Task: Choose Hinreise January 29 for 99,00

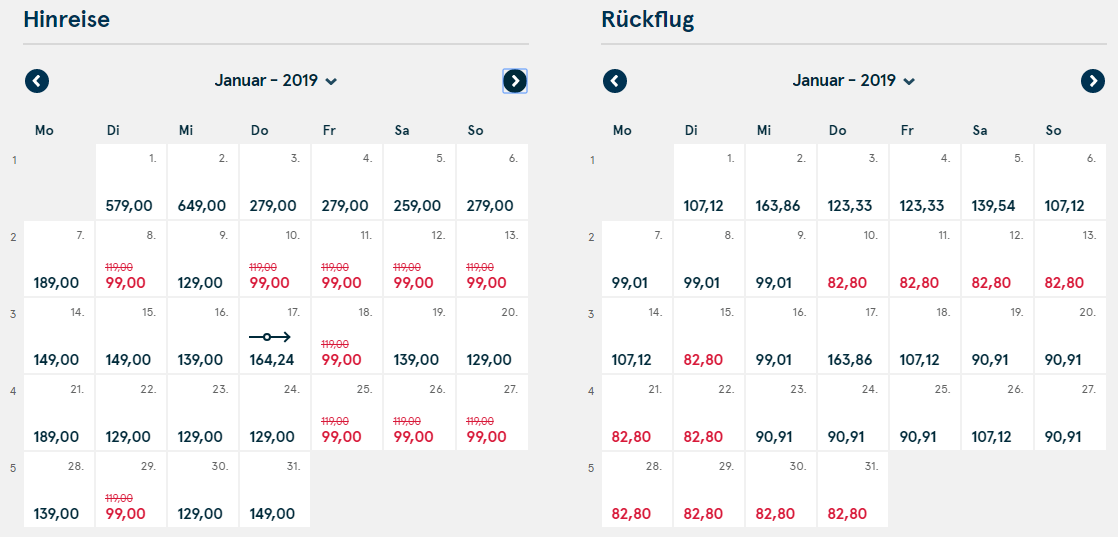Action: pyautogui.click(x=131, y=489)
